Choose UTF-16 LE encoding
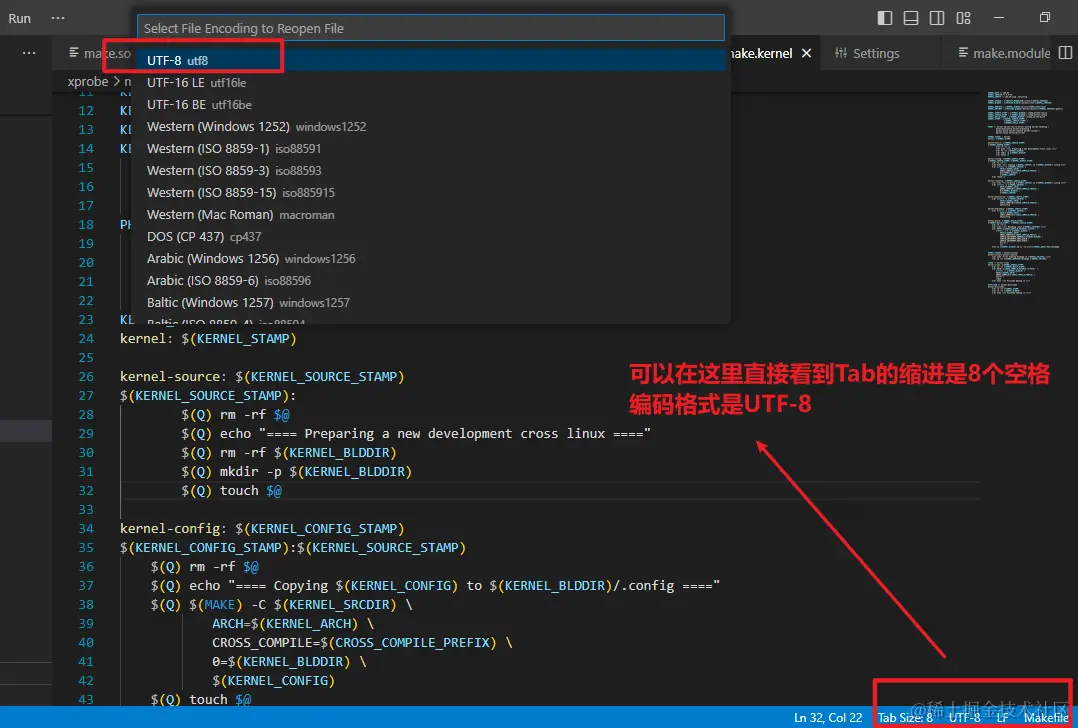The image size is (1078, 728). pos(430,82)
